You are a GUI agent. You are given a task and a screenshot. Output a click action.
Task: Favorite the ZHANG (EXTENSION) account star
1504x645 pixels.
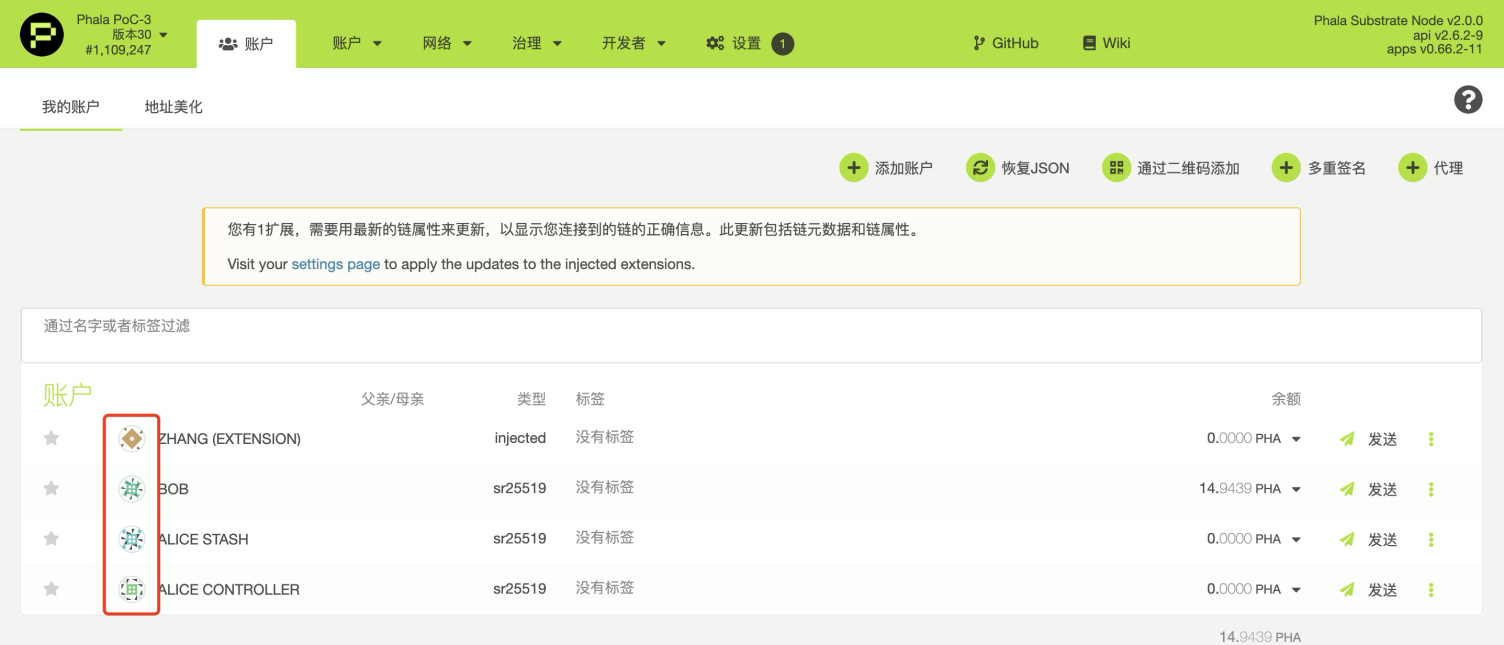tap(51, 438)
